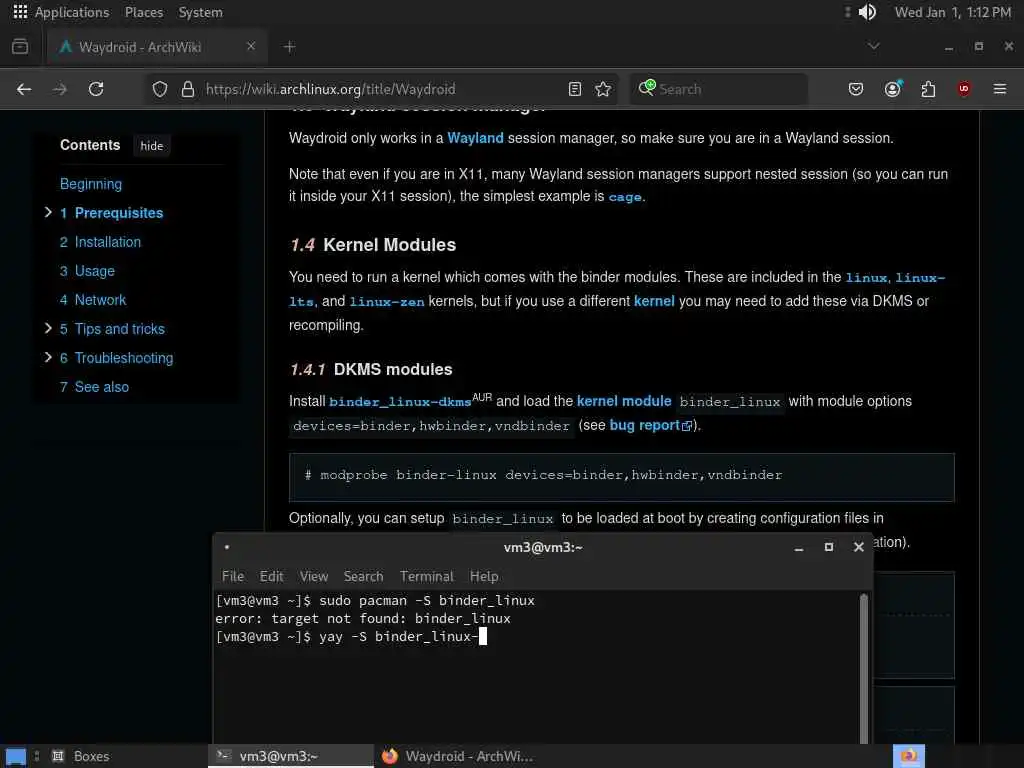Viewport: 1024px width, 768px height.
Task: Open a new tab with plus icon
Action: click(x=289, y=46)
